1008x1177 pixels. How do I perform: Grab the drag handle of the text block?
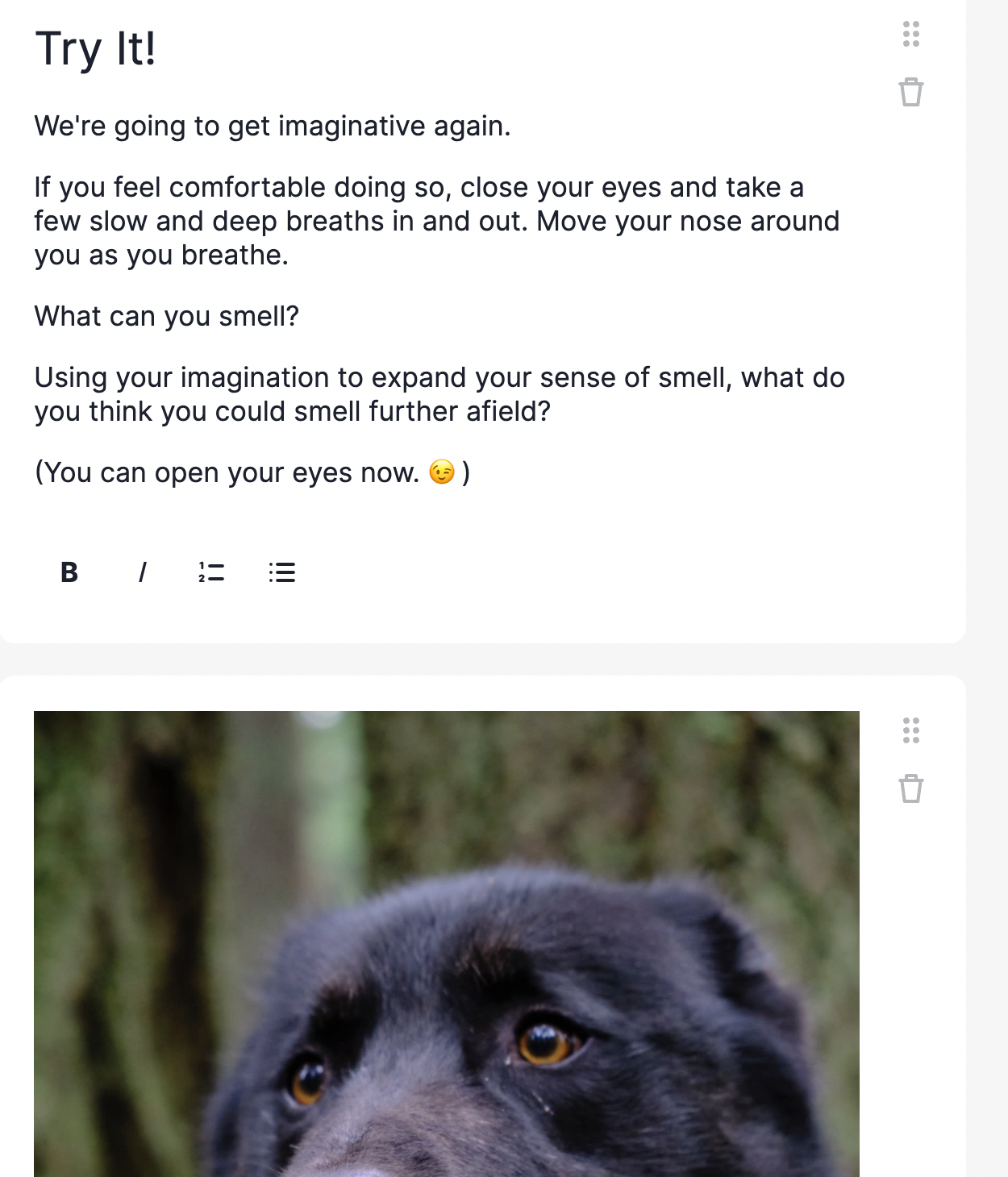coord(911,35)
